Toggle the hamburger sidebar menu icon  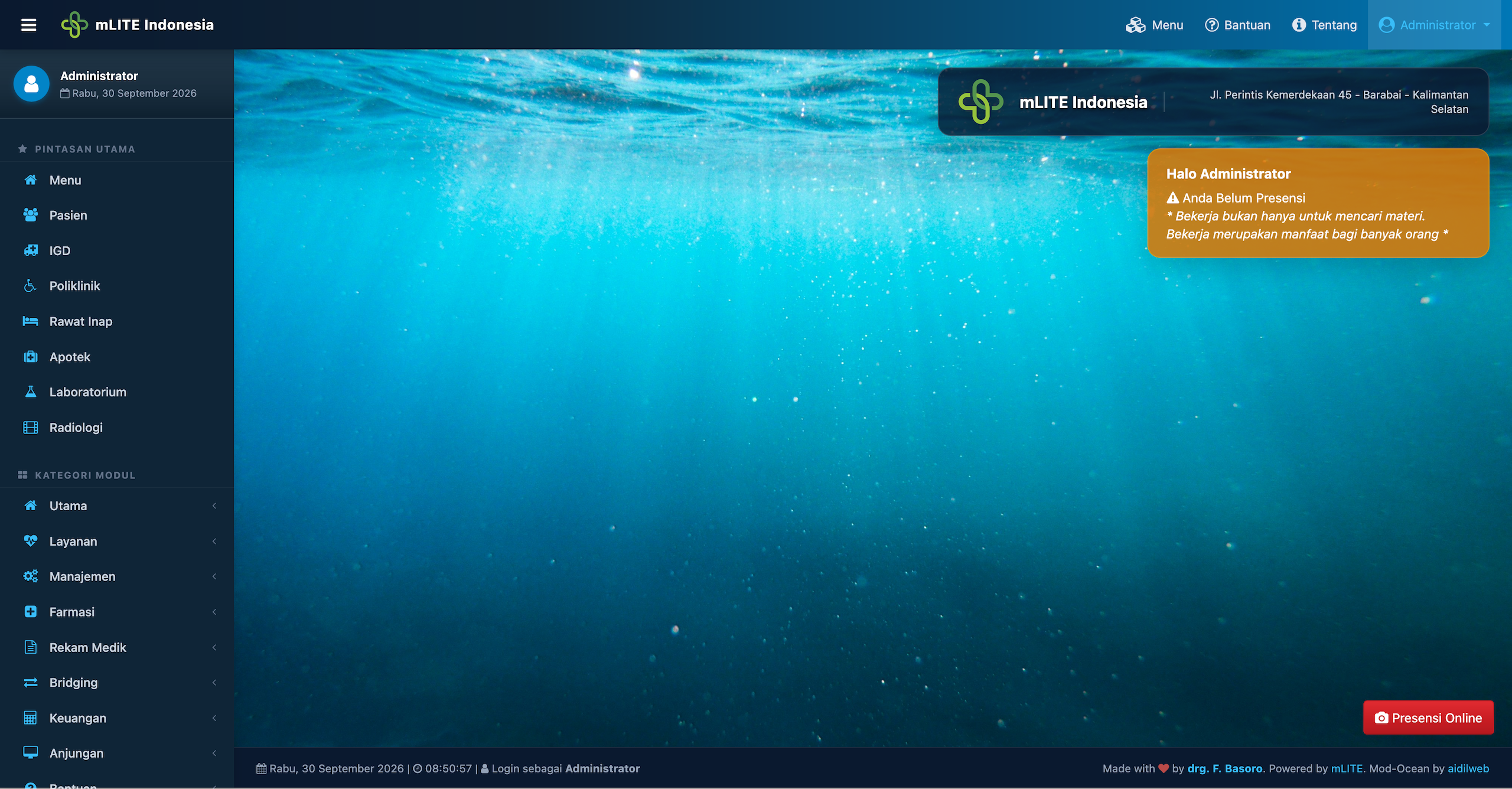[28, 25]
